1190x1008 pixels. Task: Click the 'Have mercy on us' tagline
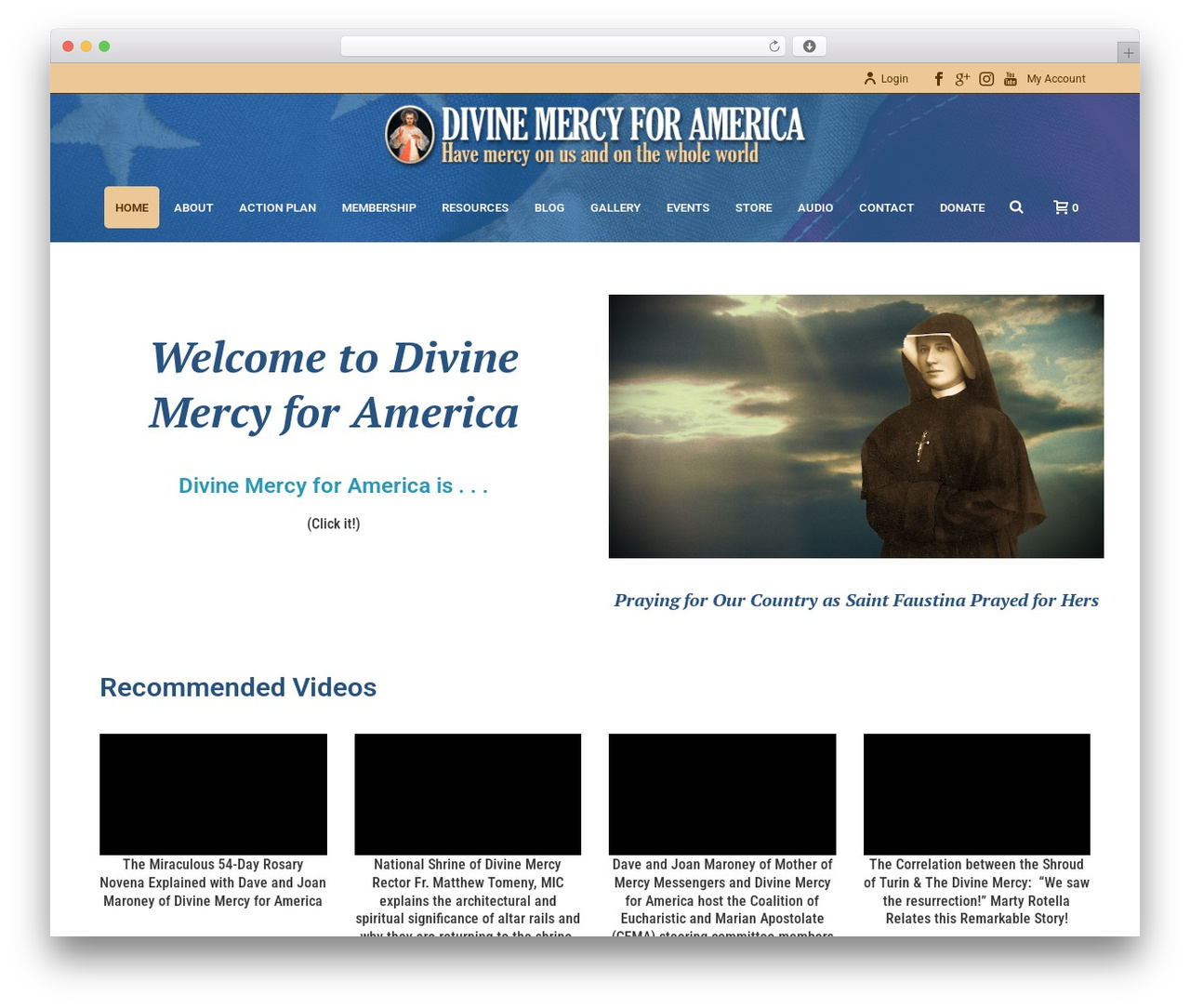(600, 153)
